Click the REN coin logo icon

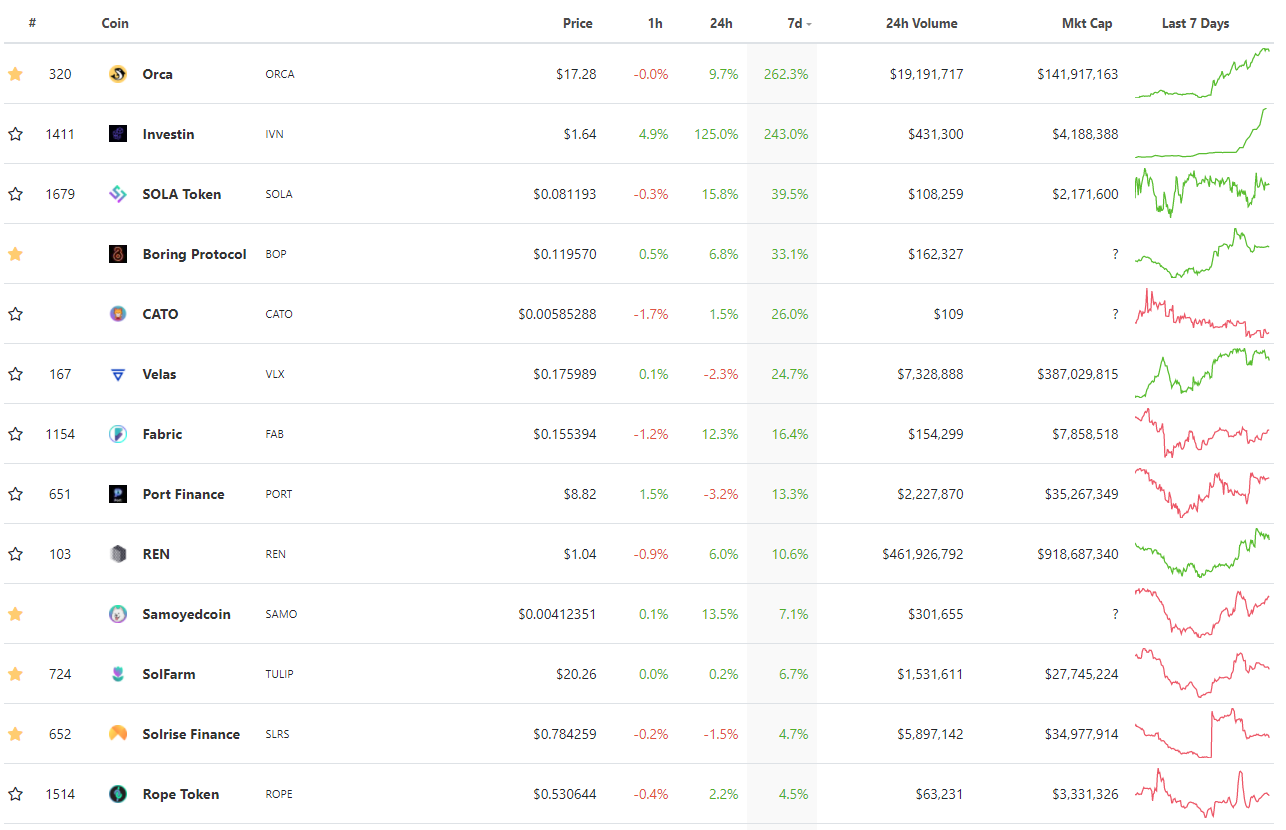click(x=118, y=554)
